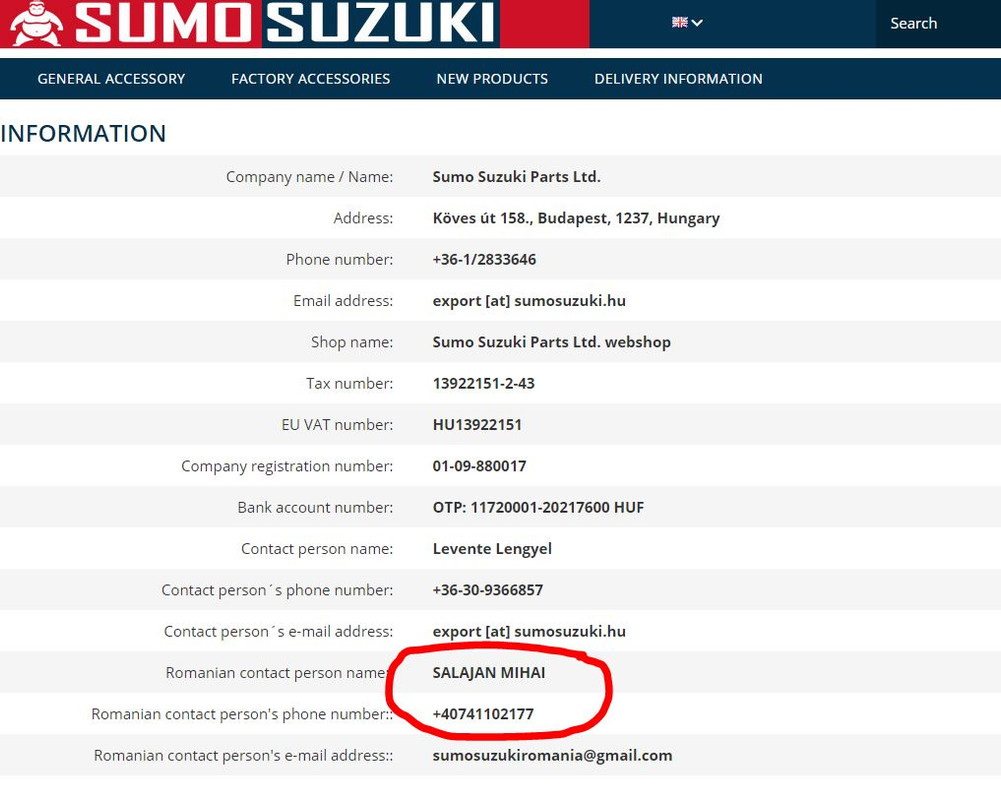This screenshot has height=800, width=1001.
Task: Open the language flag dropdown
Action: (x=687, y=22)
